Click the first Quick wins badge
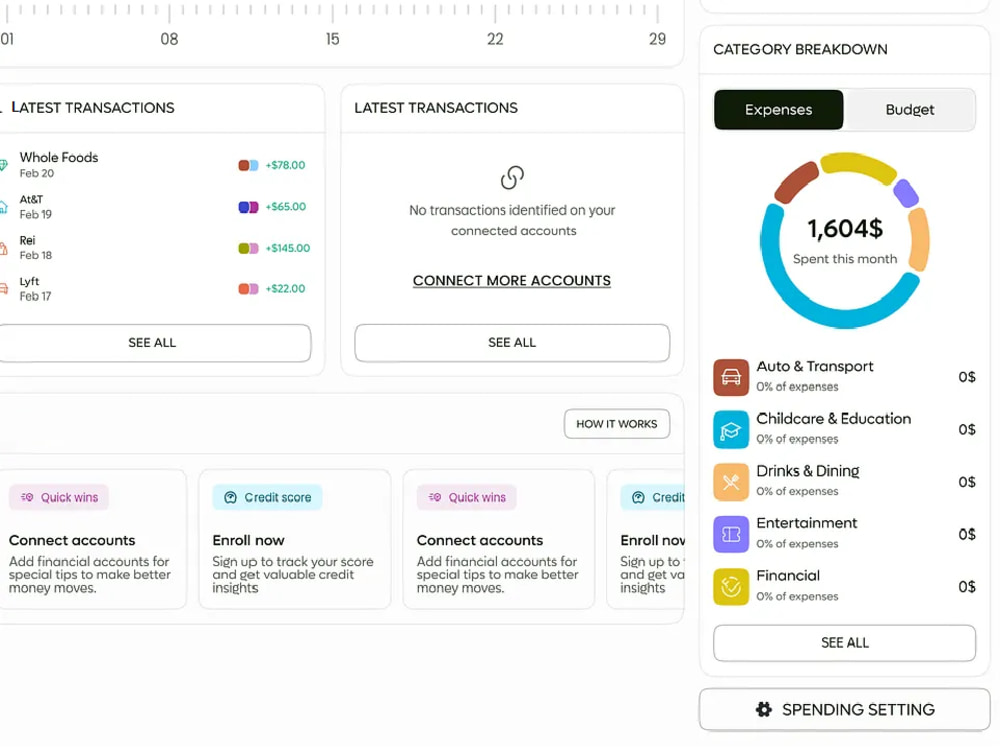 [59, 497]
